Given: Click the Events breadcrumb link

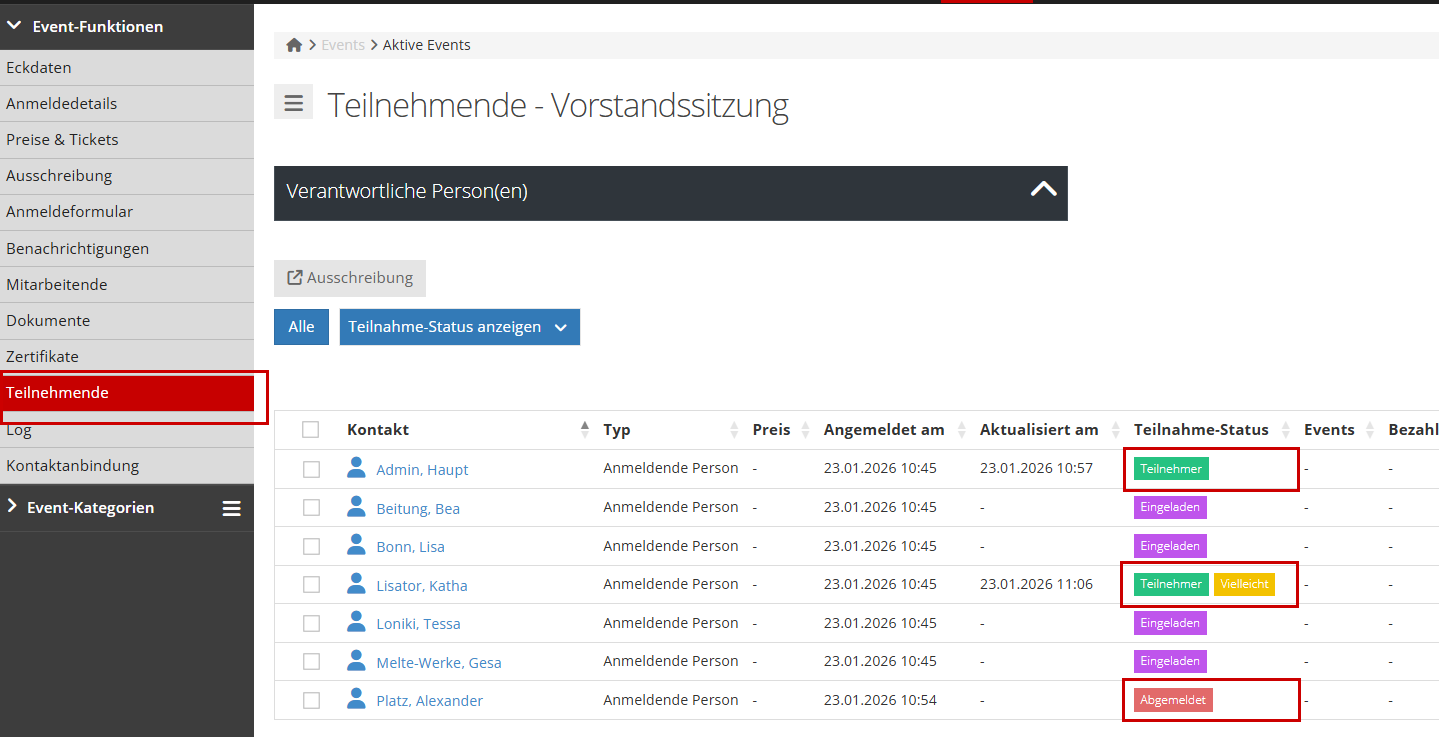Looking at the screenshot, I should [343, 45].
